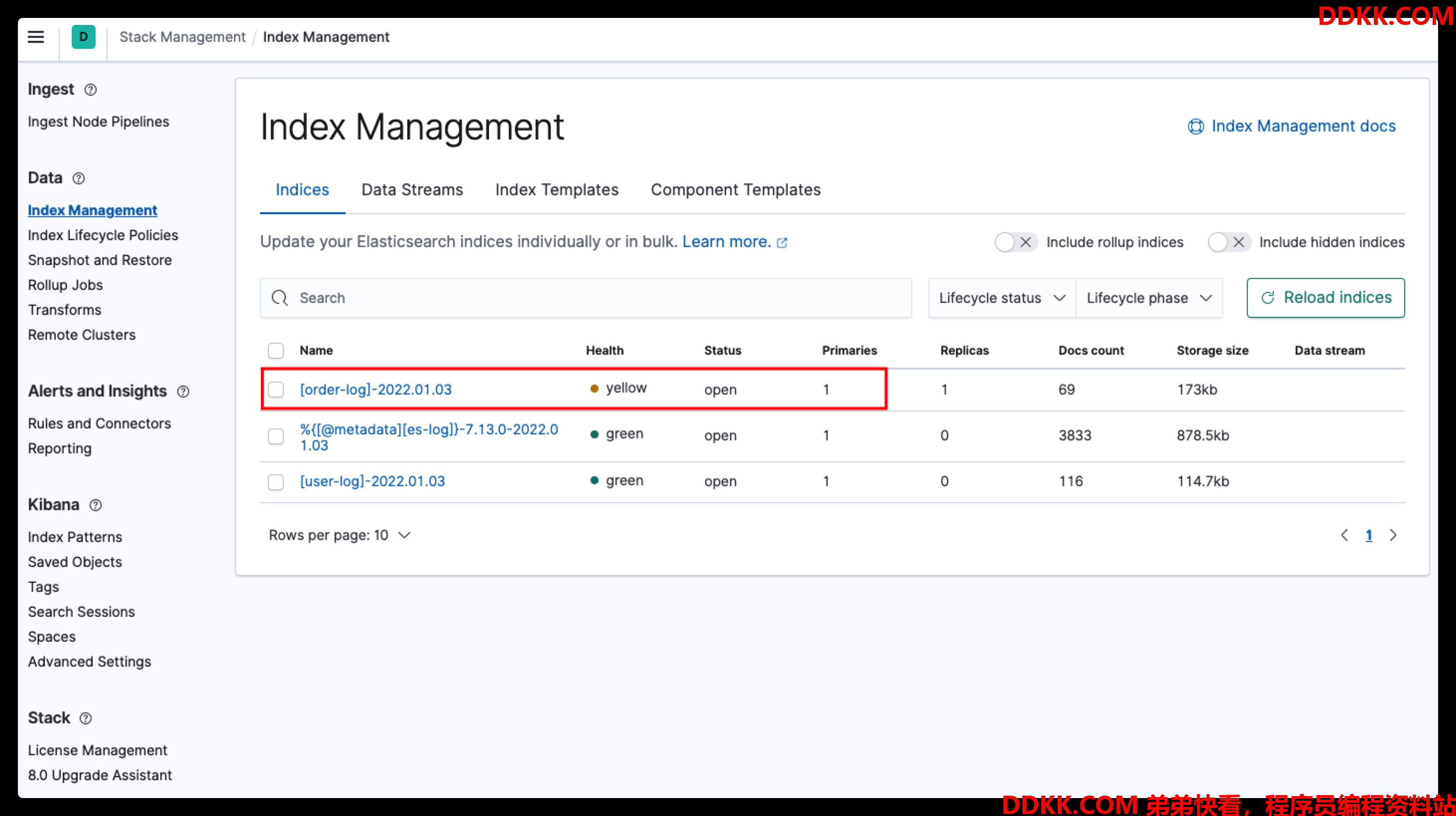1456x816 pixels.
Task: Click the green D space avatar
Action: click(x=83, y=37)
